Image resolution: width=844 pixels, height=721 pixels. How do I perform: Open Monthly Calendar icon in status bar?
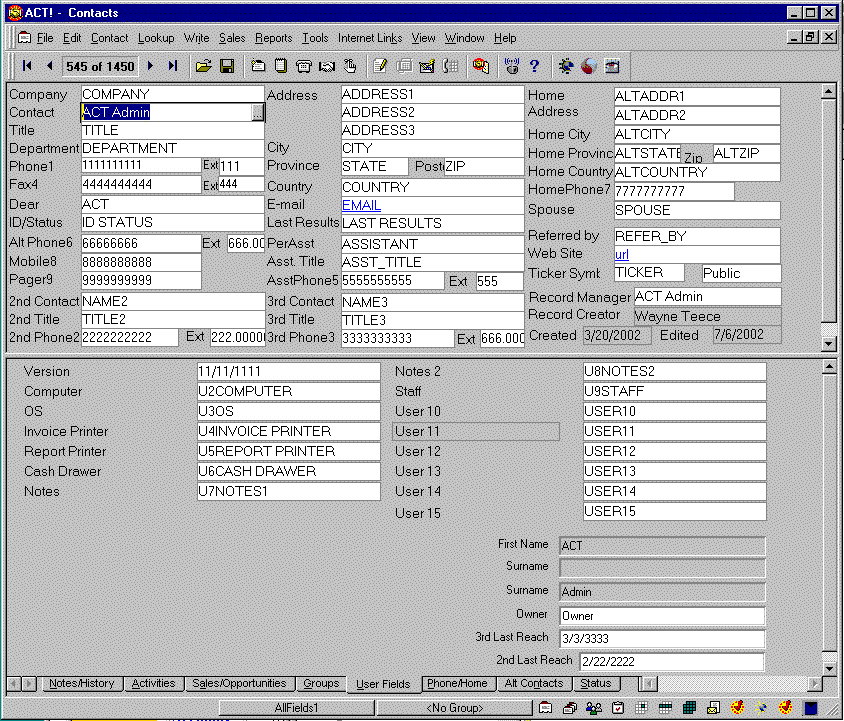pos(689,708)
